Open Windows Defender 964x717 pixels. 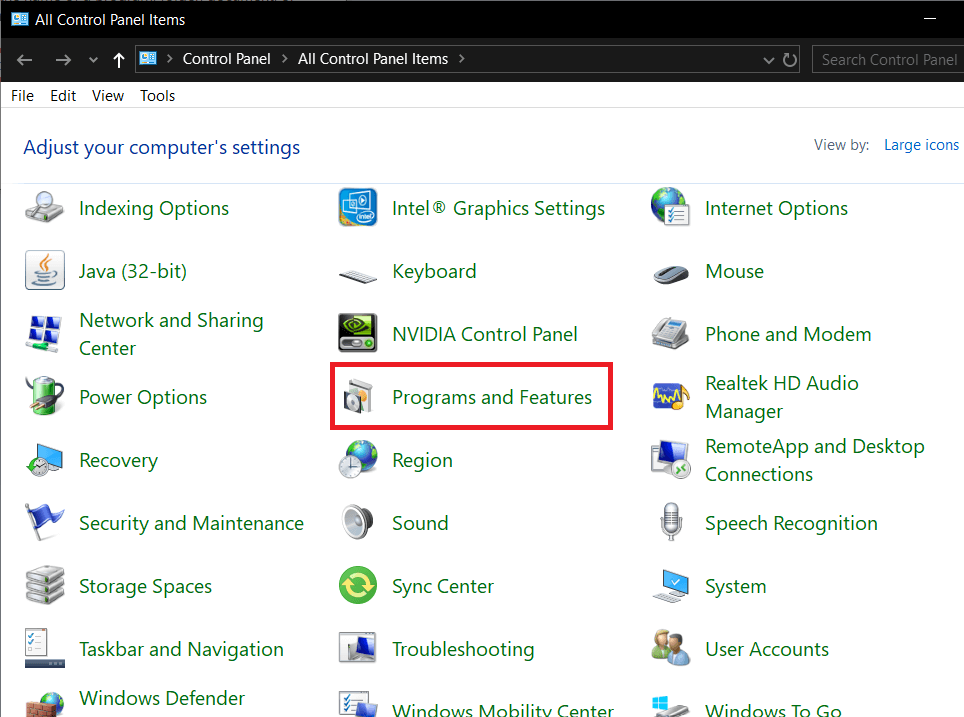point(161,698)
